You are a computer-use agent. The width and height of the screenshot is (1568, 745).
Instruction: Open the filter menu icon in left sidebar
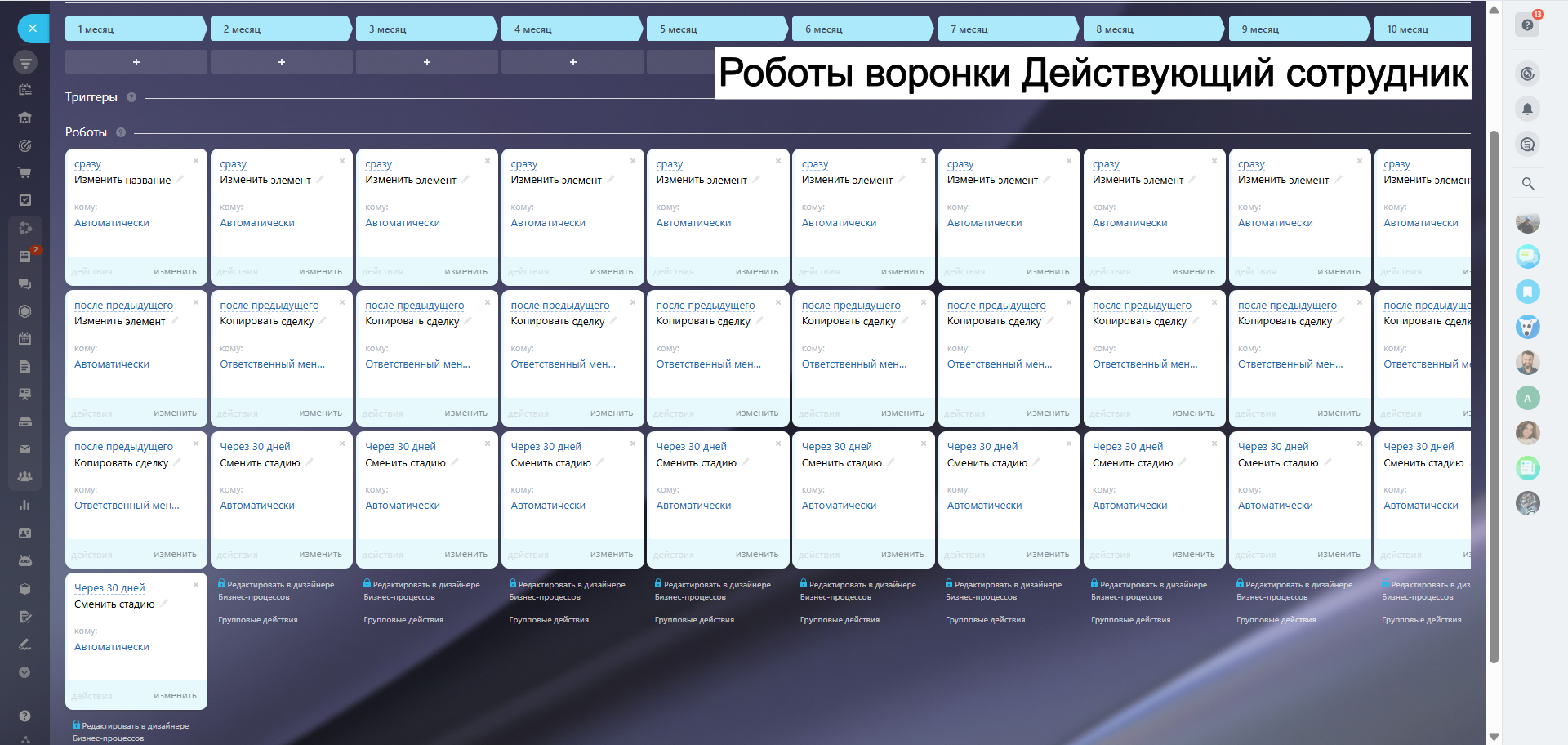[25, 62]
